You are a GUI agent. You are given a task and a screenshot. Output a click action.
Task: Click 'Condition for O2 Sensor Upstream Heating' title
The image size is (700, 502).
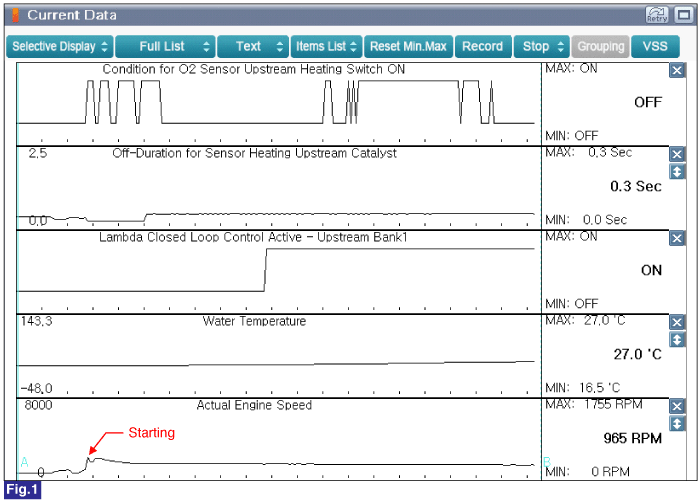254,69
